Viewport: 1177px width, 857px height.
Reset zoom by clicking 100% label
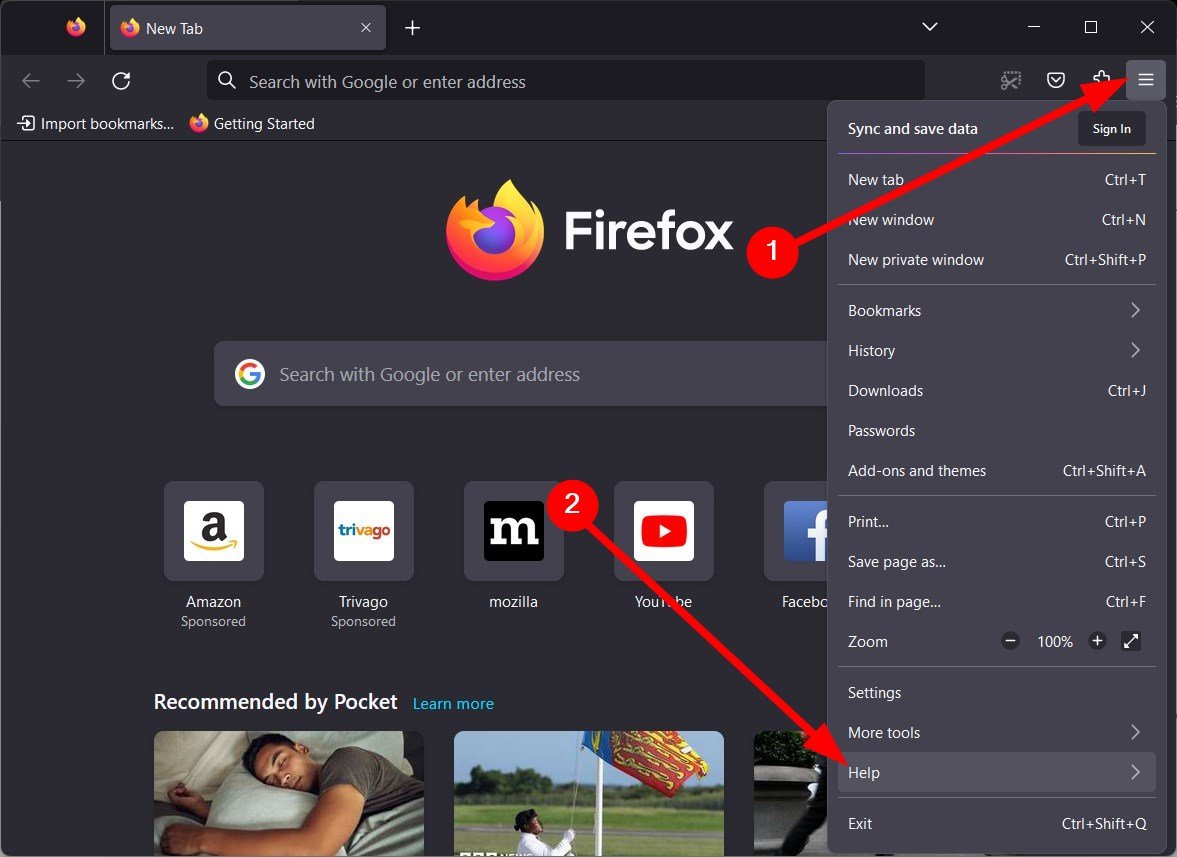click(x=1055, y=642)
